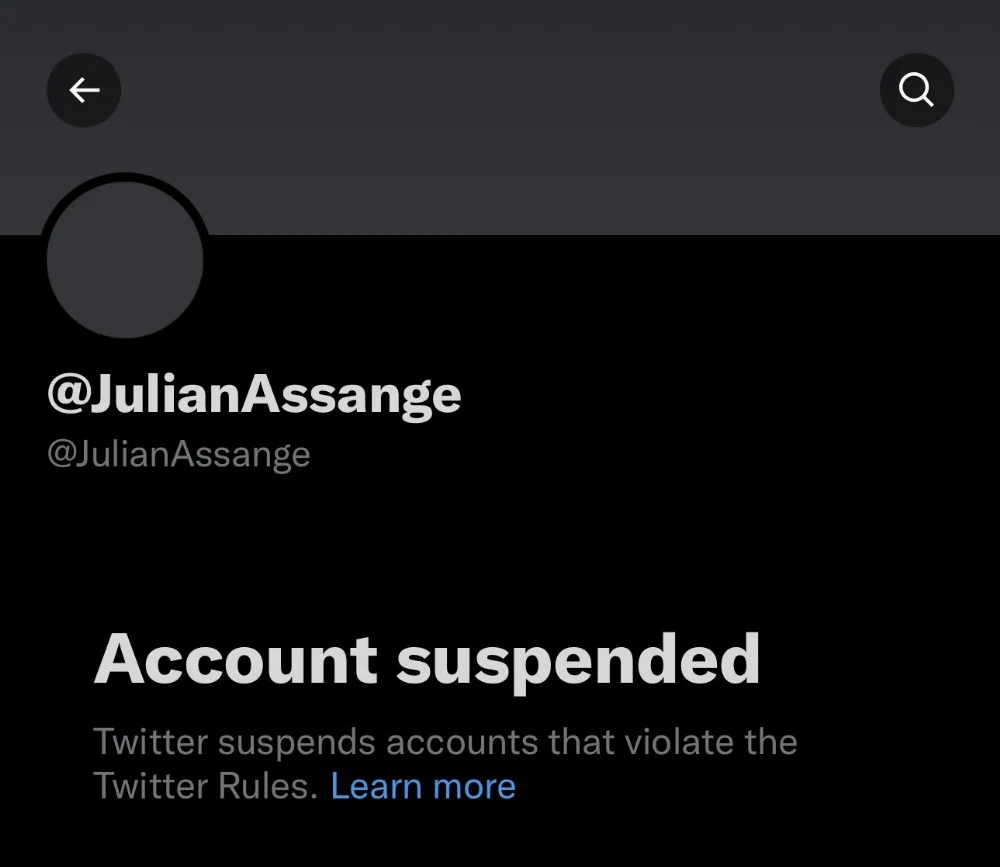Click the Account suspended heading
Screen dimensions: 1000x867
point(427,660)
